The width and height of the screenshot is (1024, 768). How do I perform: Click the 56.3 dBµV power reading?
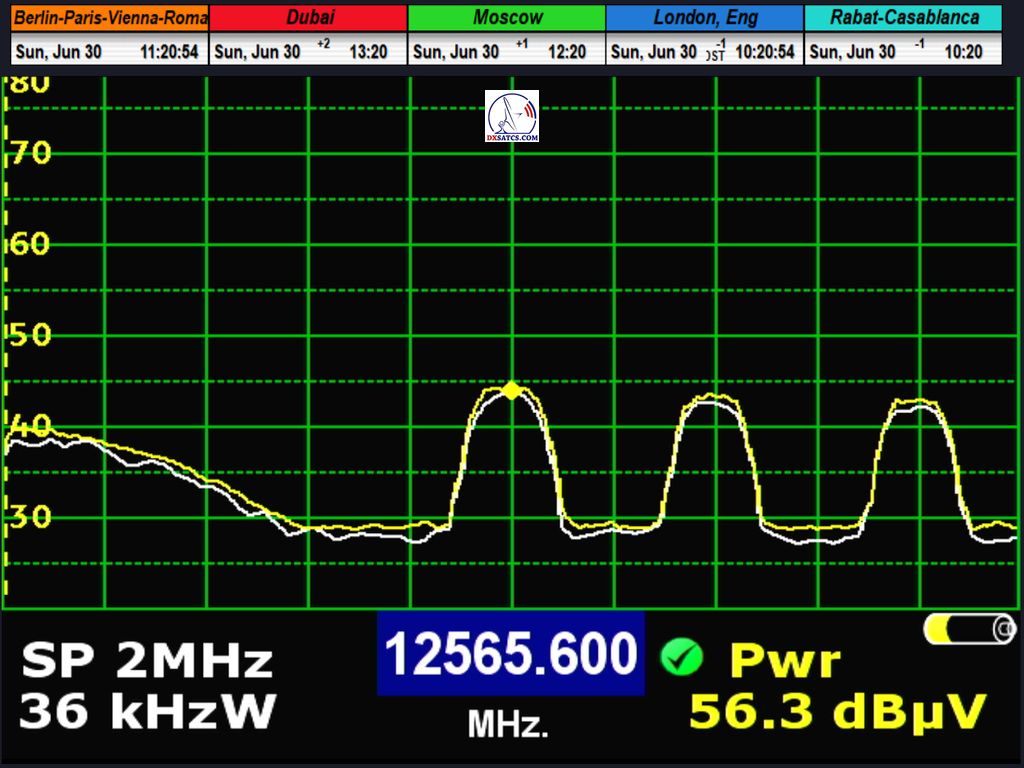[838, 711]
